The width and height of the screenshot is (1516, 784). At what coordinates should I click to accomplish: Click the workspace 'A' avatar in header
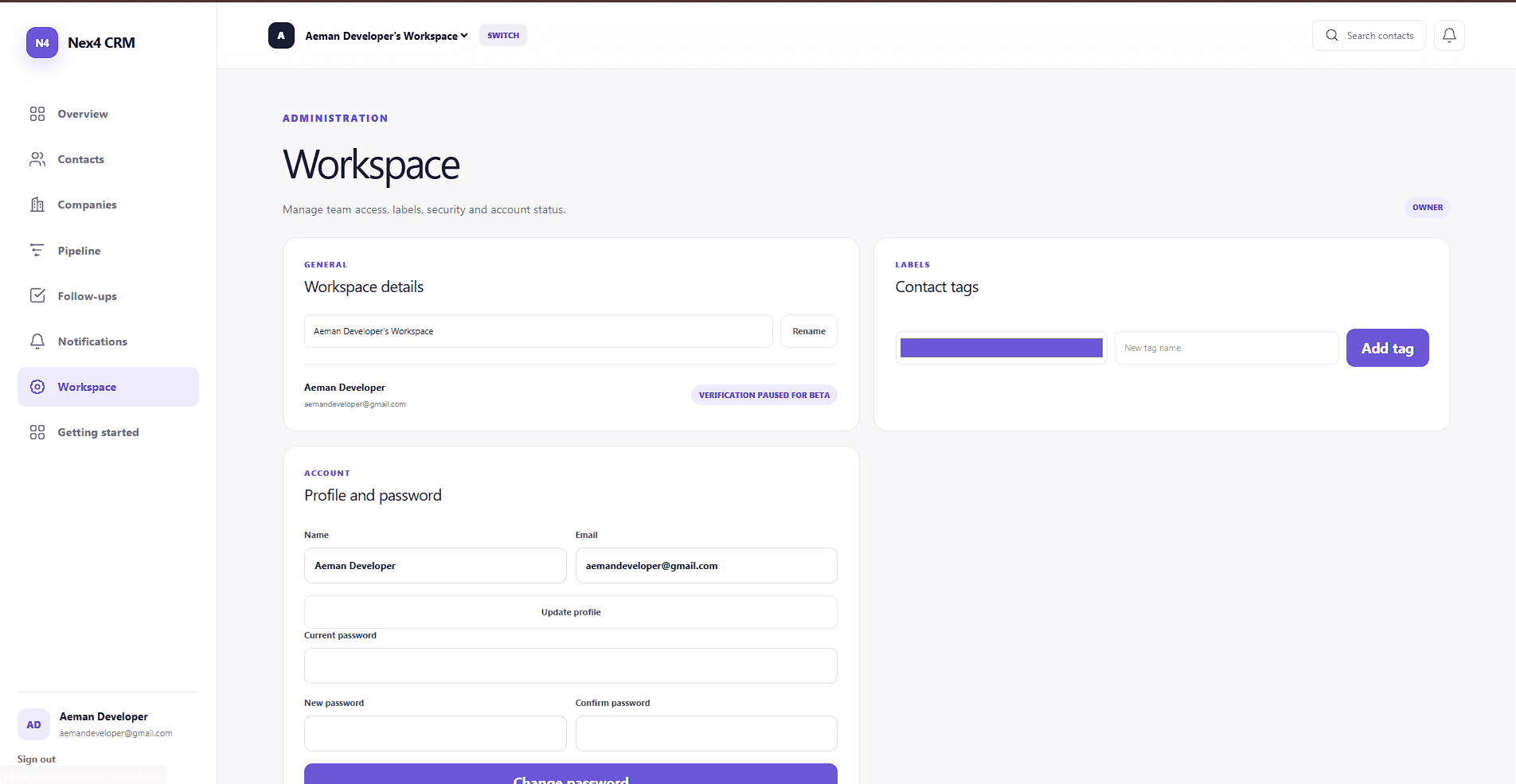coord(281,35)
